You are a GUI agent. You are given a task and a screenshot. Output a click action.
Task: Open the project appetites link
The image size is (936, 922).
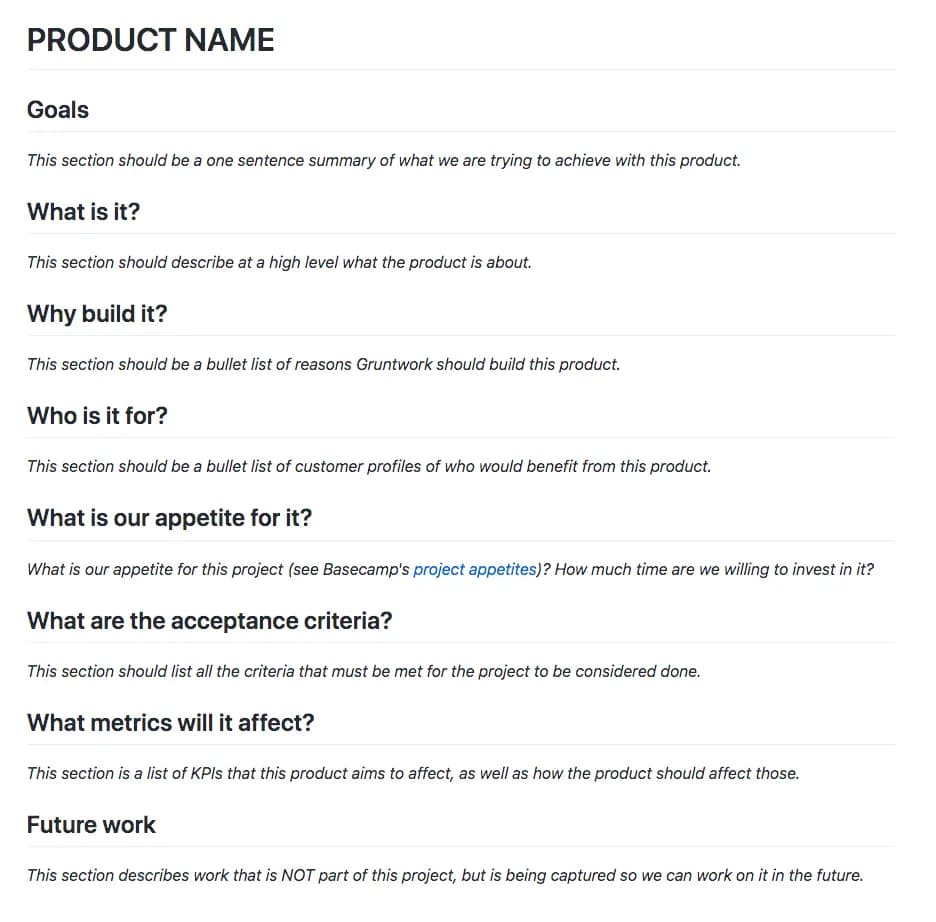475,569
